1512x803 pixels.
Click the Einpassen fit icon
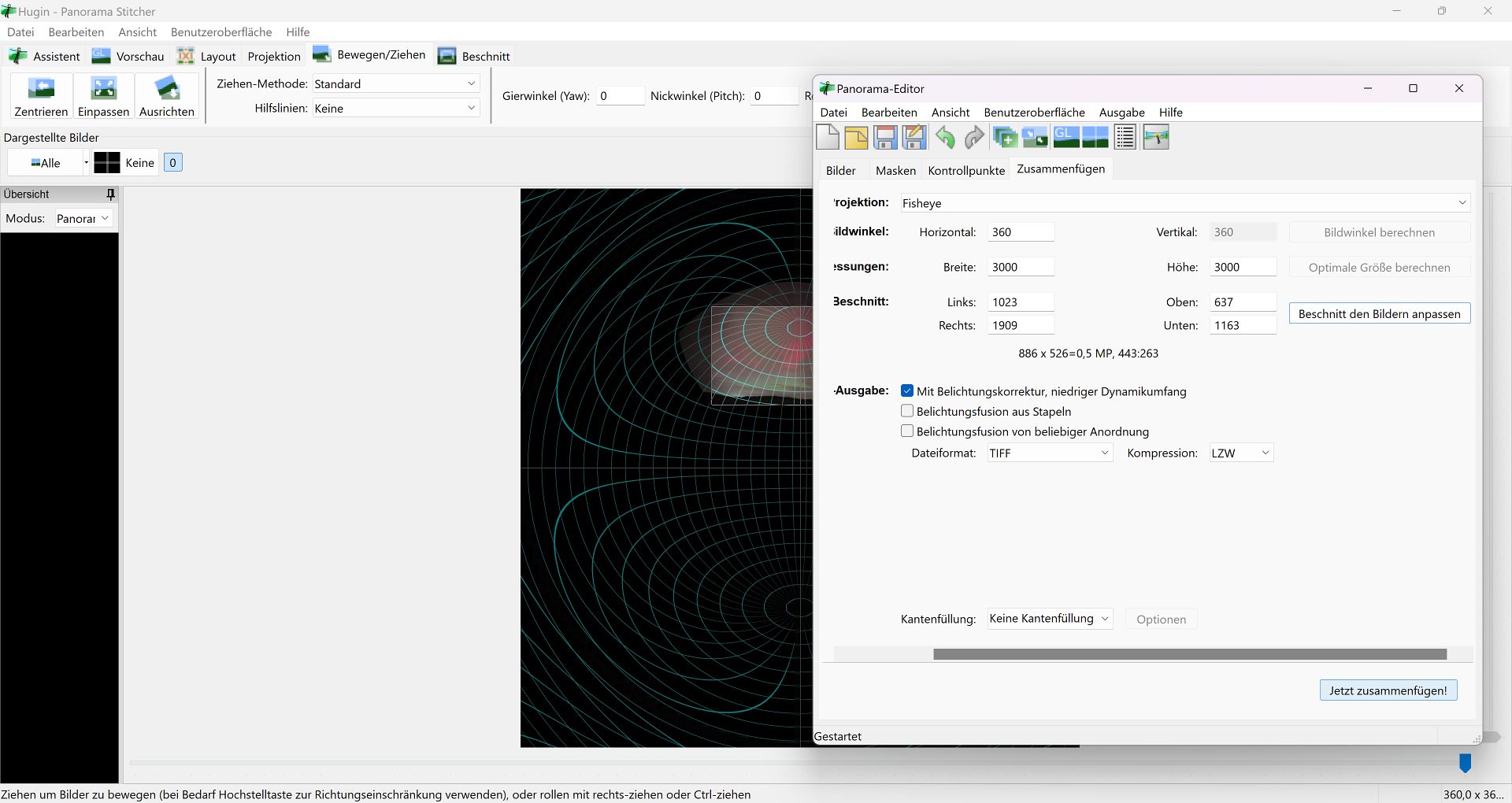(x=103, y=96)
